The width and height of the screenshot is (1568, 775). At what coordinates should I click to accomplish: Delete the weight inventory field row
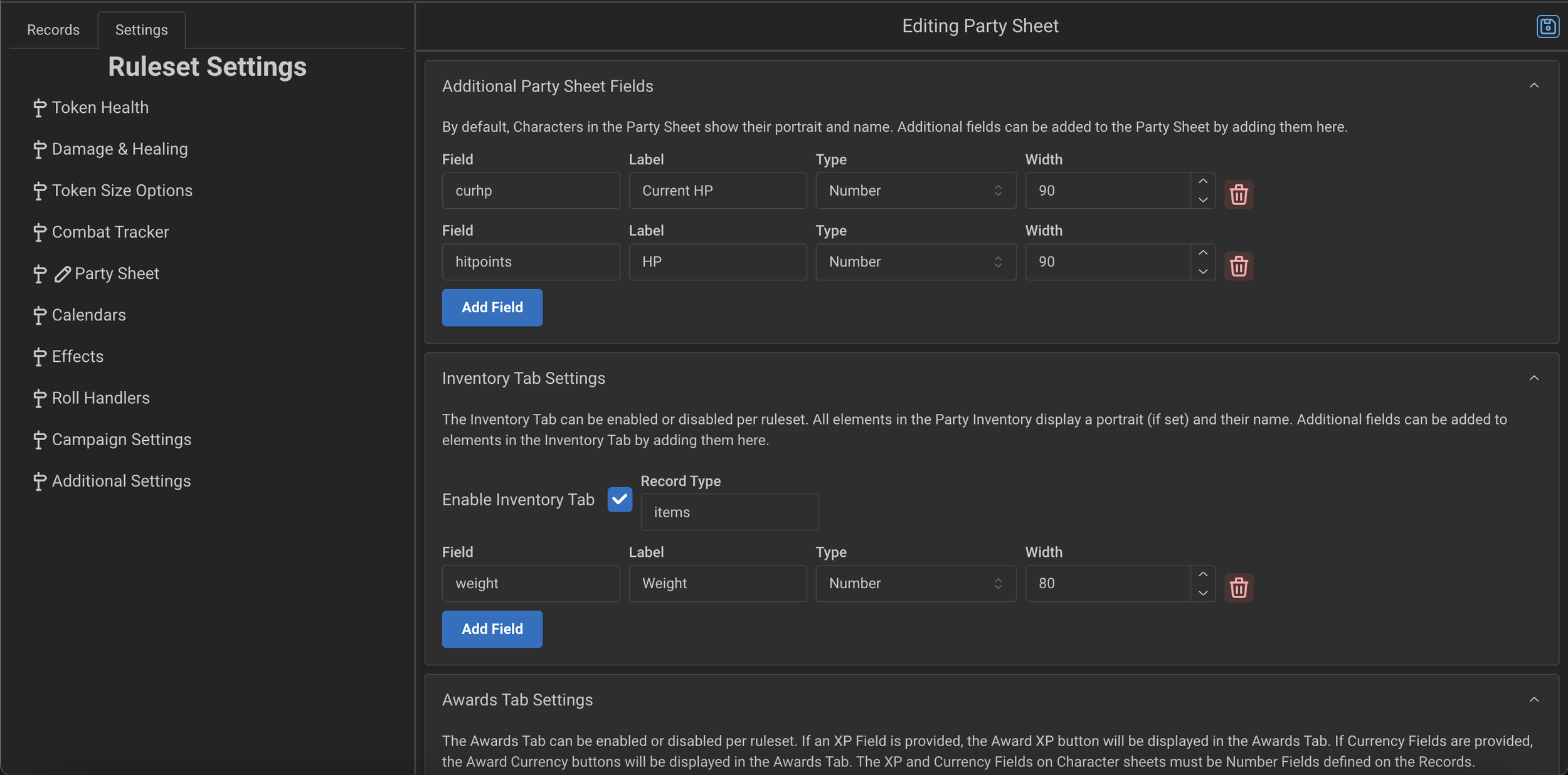click(x=1238, y=588)
